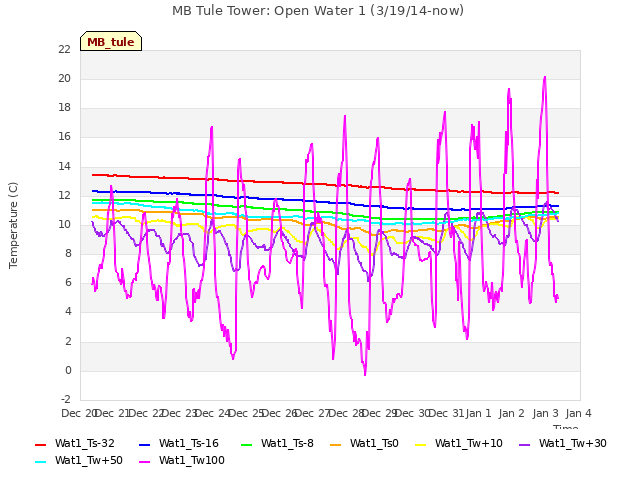Click the blue Wat1_Ts-16 legend swatch
Viewport: 640px width, 480px height.
[x=145, y=444]
